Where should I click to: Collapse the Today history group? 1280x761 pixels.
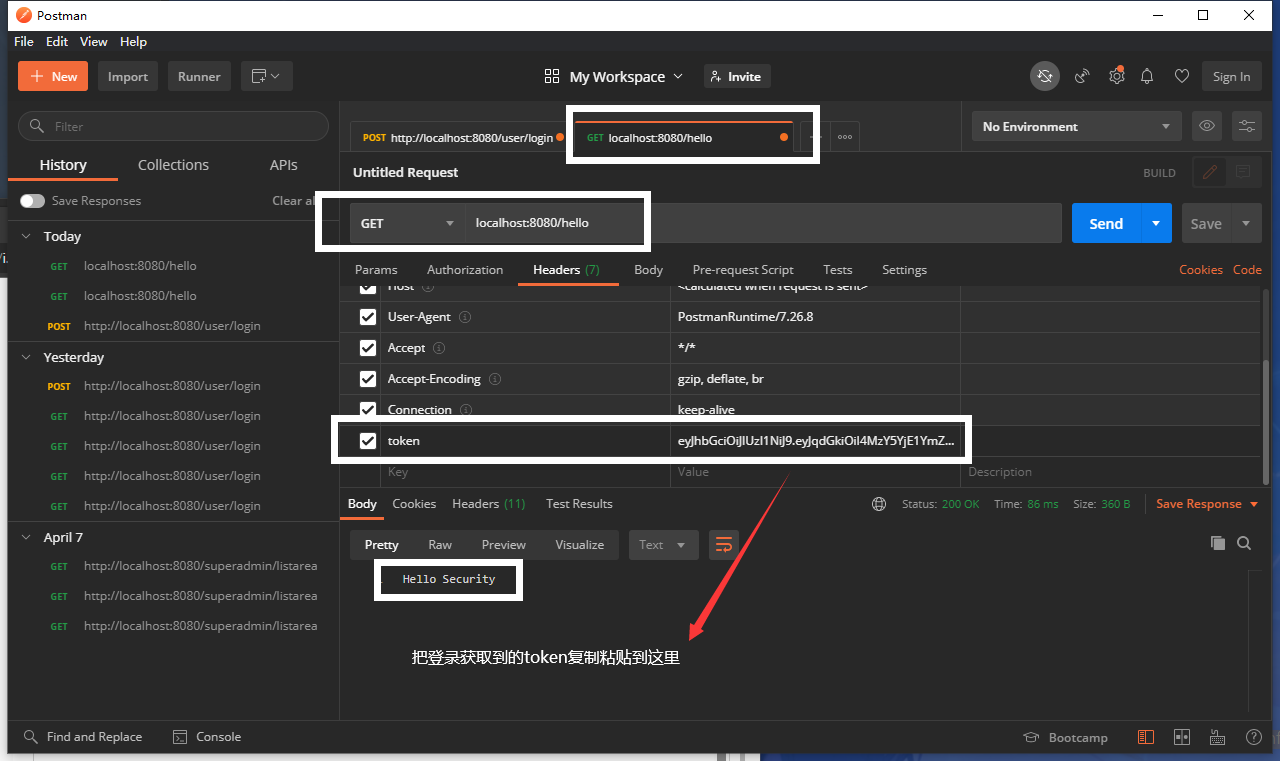[x=26, y=236]
